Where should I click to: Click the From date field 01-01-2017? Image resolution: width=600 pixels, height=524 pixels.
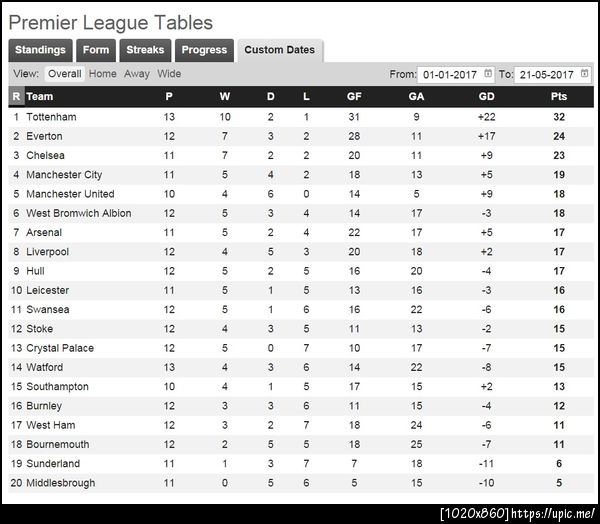450,74
